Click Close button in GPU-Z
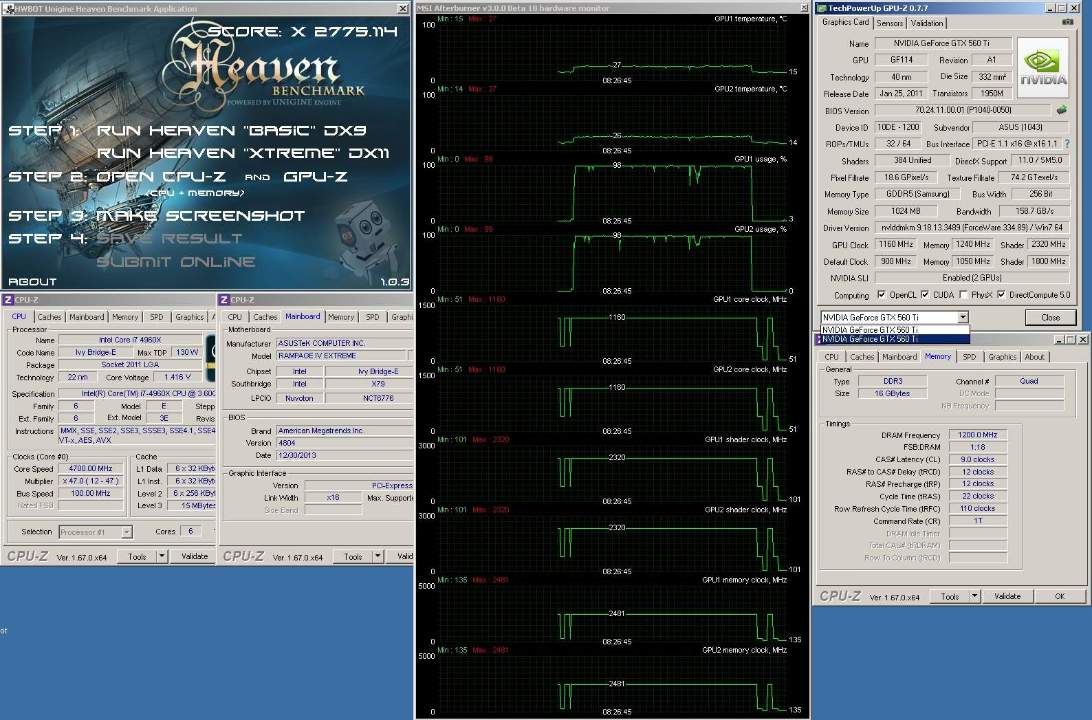This screenshot has height=720, width=1092. click(x=1050, y=318)
